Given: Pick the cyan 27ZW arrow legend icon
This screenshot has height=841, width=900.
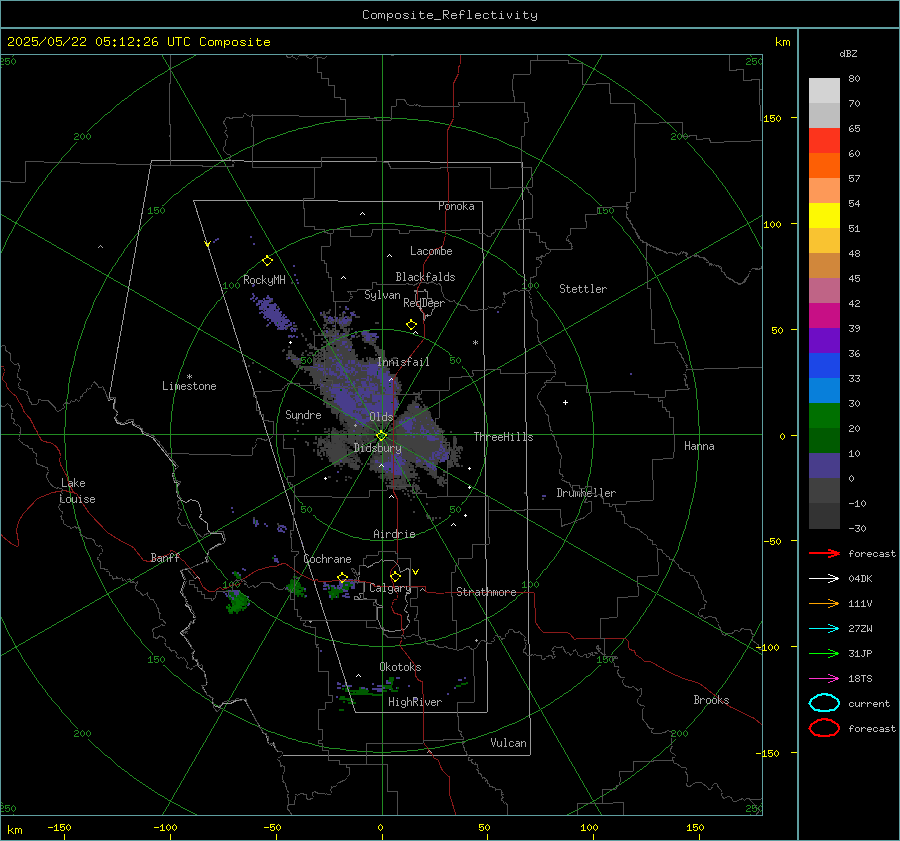Looking at the screenshot, I should 824,629.
